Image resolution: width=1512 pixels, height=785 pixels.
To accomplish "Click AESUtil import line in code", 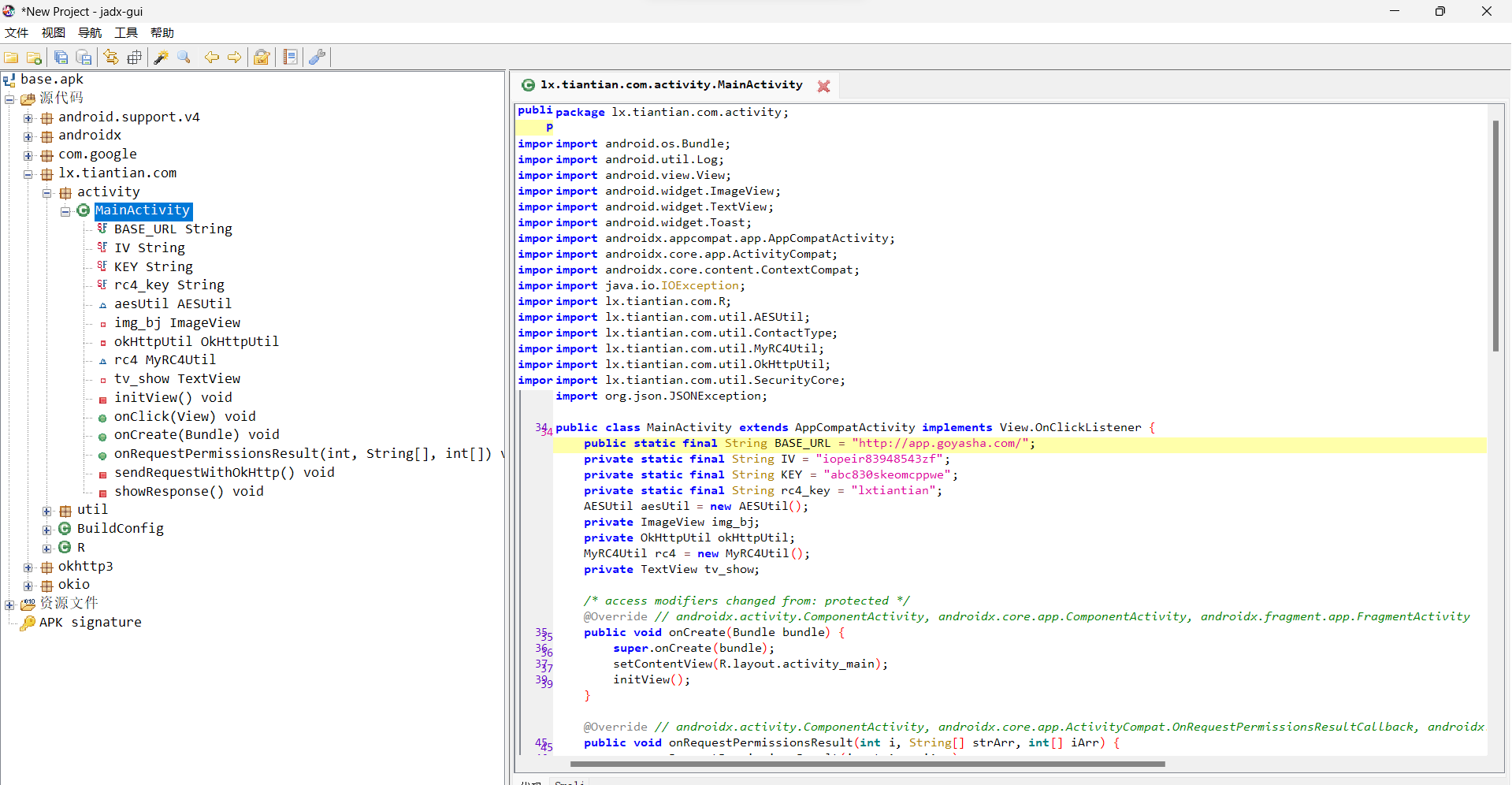I will pos(682,318).
